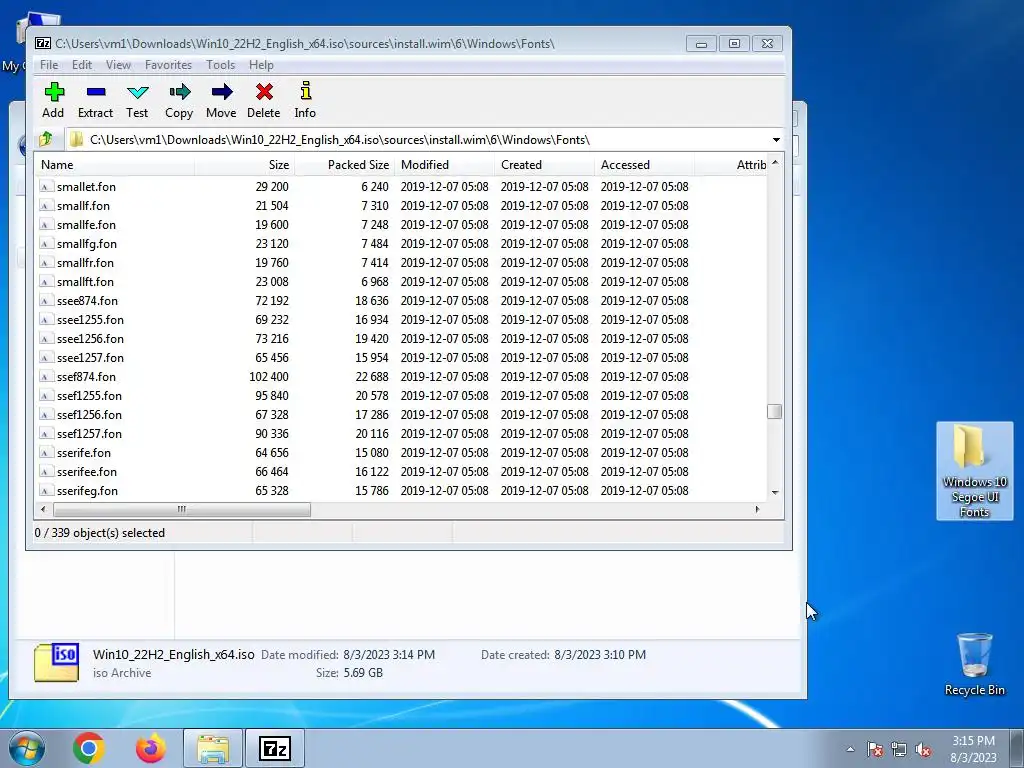Click the network tray icon
This screenshot has width=1024, height=768.
pos(899,749)
